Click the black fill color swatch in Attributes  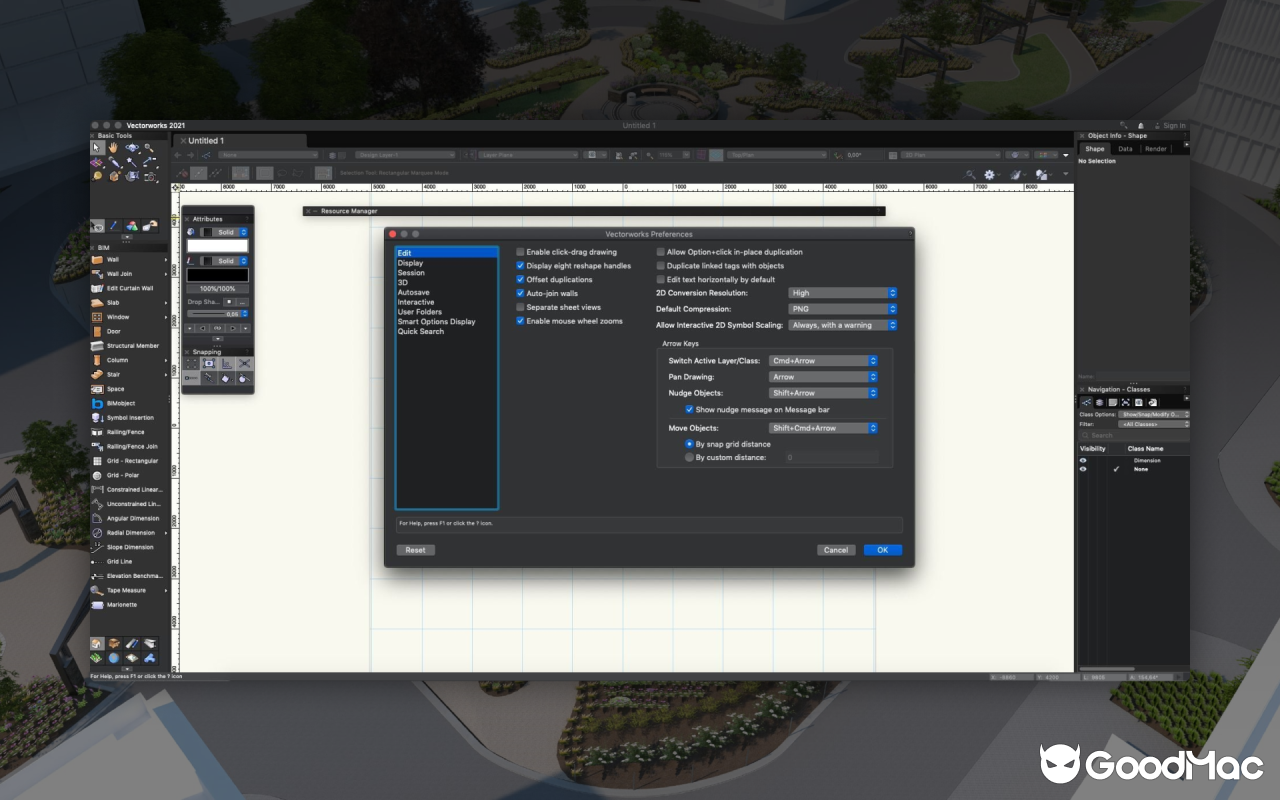[220, 273]
